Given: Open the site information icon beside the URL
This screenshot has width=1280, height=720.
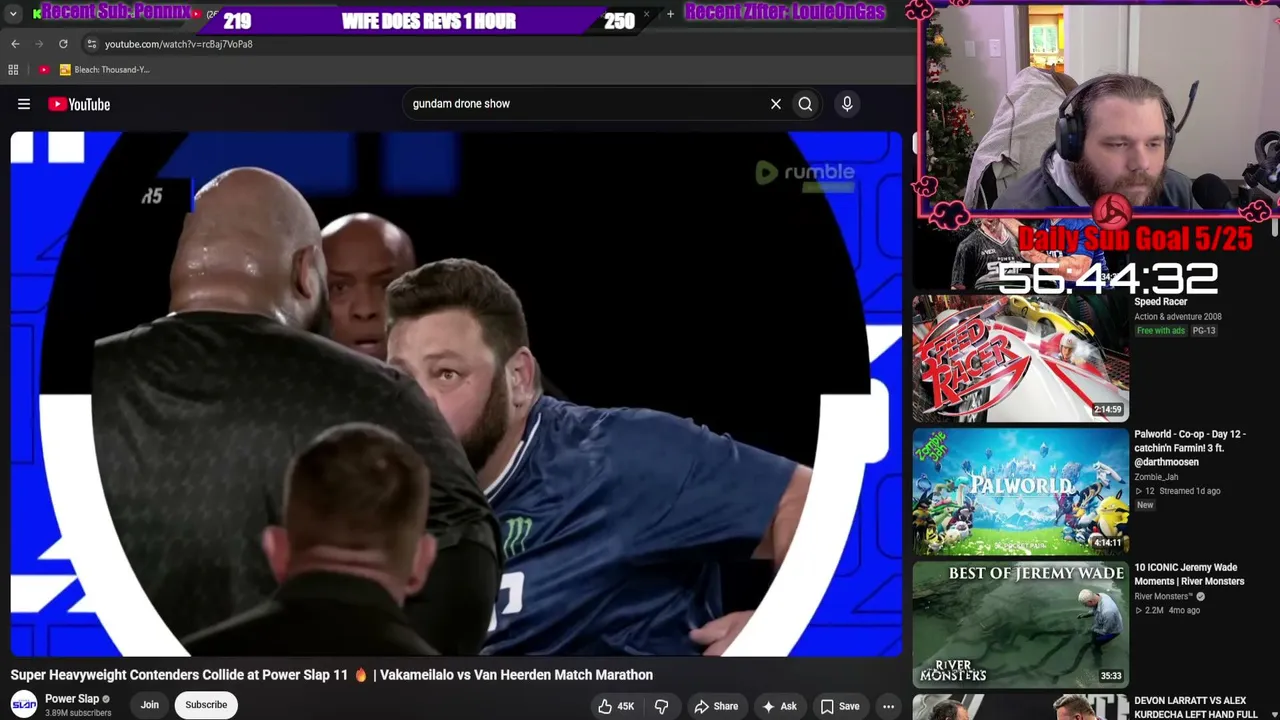Looking at the screenshot, I should click(91, 44).
